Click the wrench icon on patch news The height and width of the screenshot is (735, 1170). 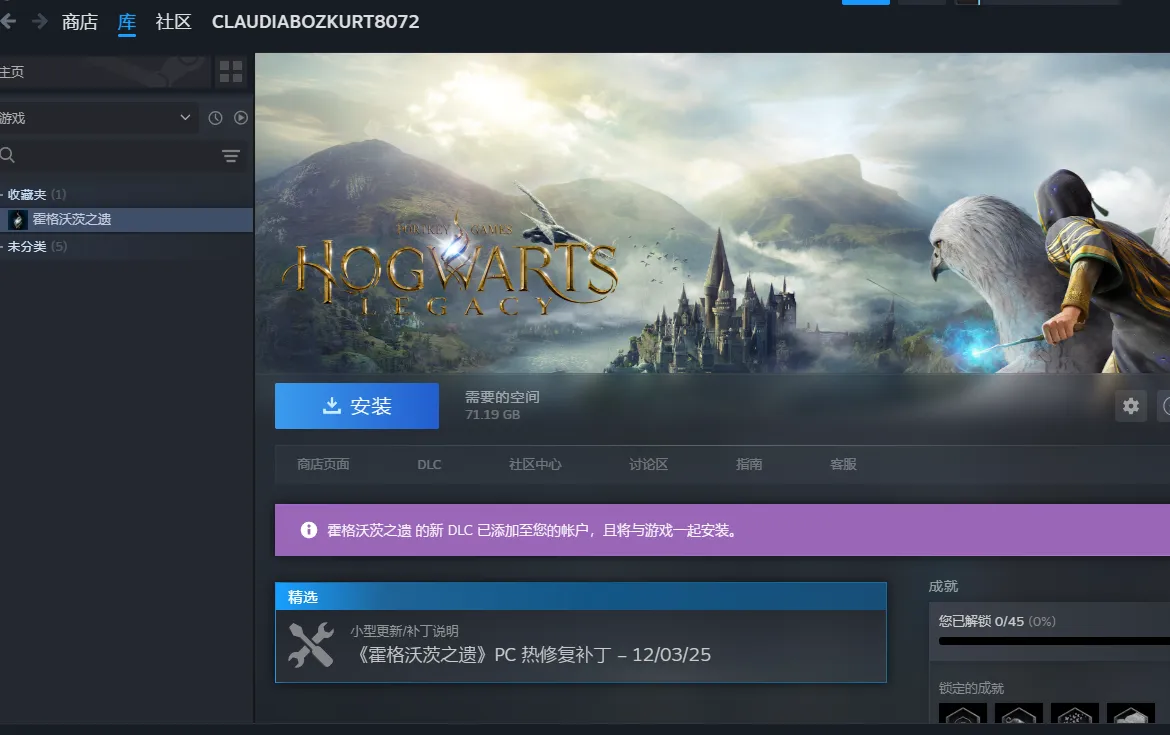(x=310, y=645)
